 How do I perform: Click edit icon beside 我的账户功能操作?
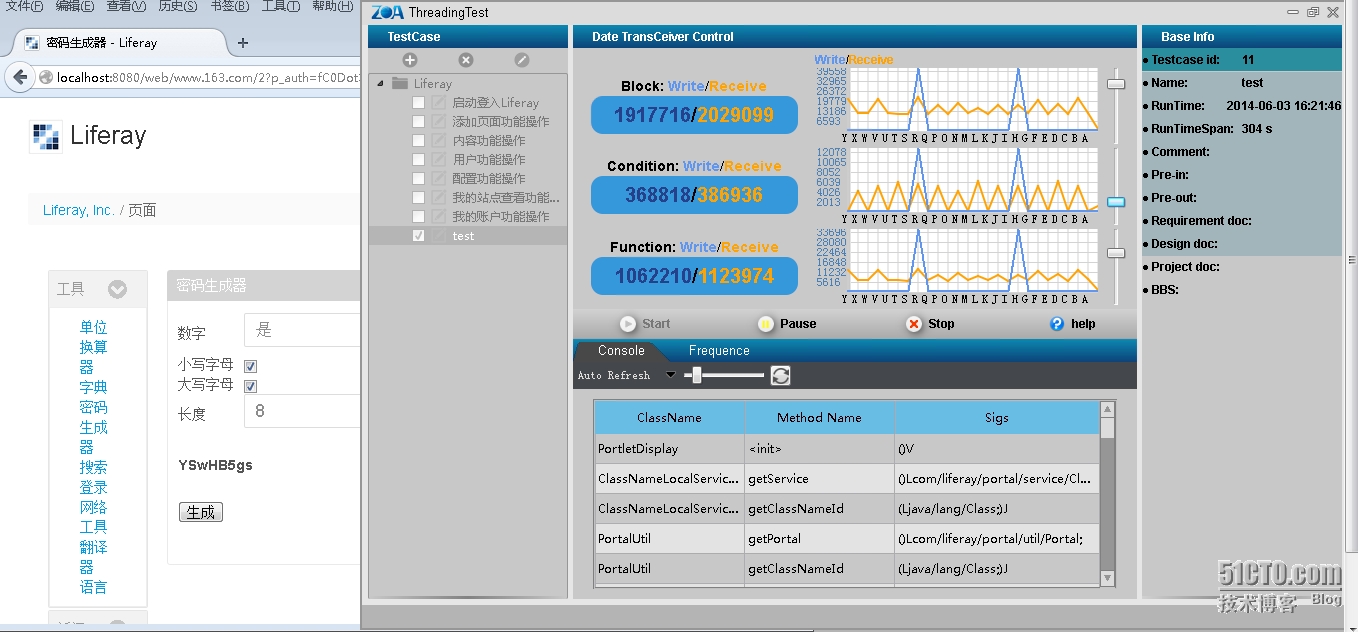pos(438,217)
